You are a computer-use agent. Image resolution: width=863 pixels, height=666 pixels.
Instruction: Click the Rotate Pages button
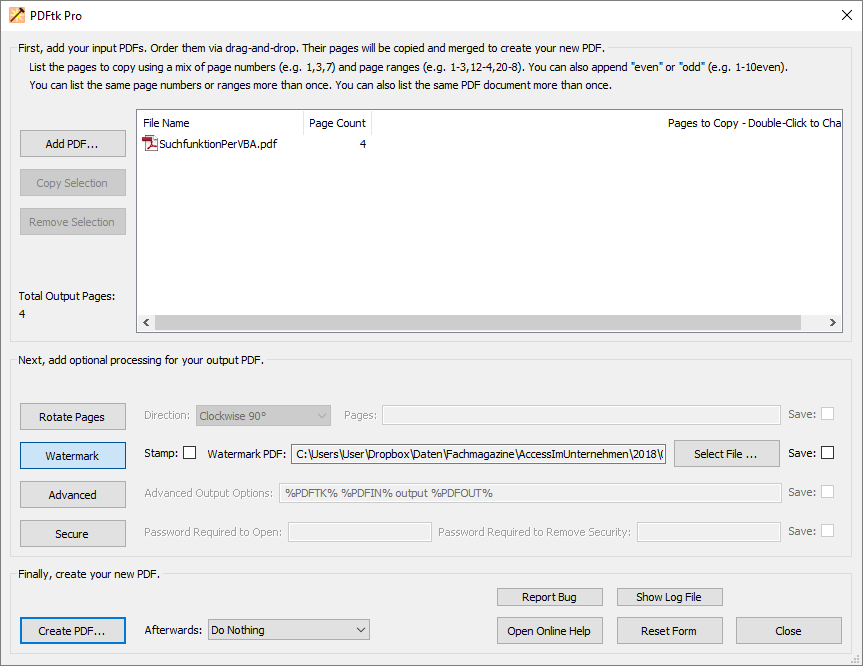(73, 417)
